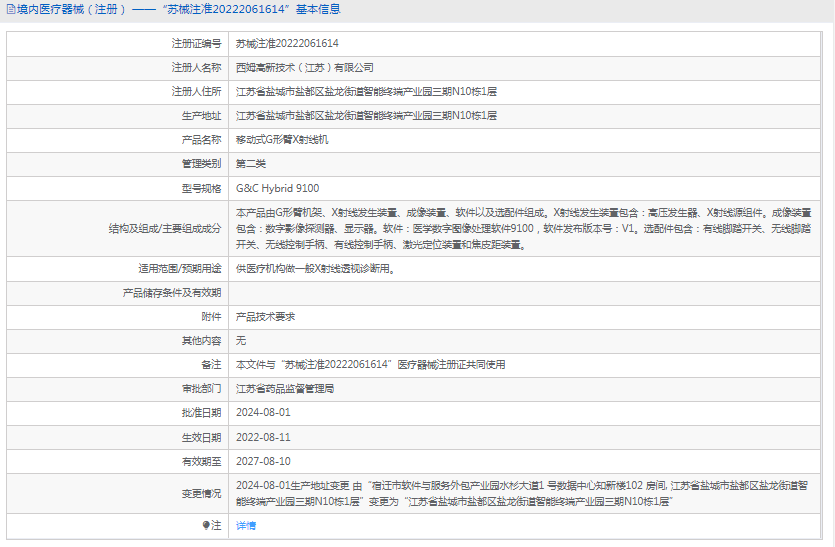
Task: Select approving department 江苏省药品监督管理局
Action: click(x=285, y=389)
